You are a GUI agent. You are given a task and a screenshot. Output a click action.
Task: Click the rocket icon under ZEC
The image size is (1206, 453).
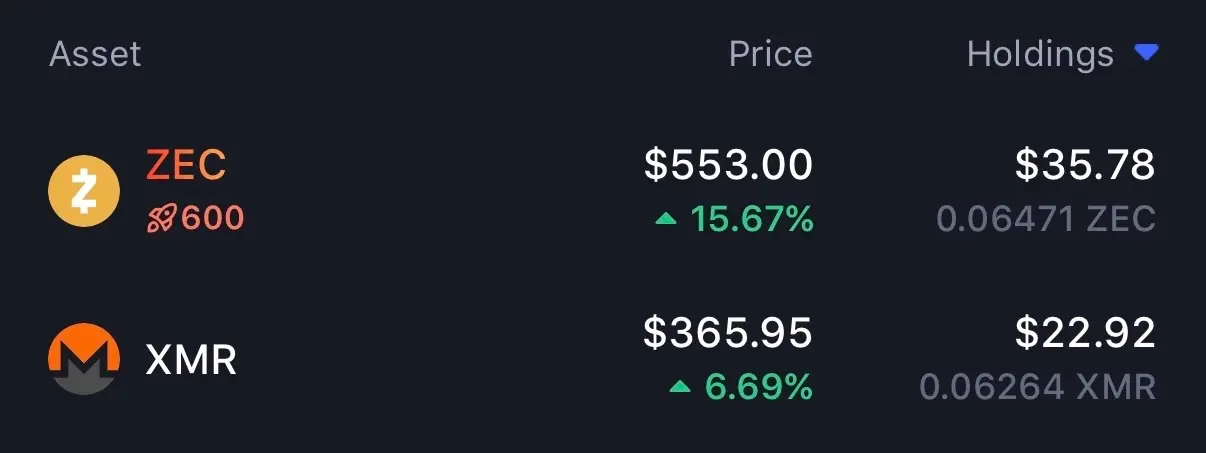(162, 218)
